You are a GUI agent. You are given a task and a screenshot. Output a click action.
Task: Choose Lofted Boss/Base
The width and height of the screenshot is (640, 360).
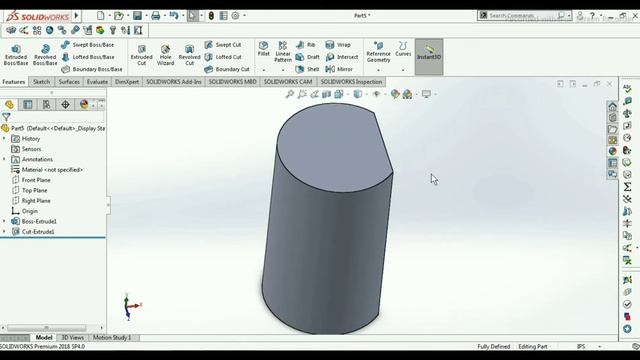88,57
